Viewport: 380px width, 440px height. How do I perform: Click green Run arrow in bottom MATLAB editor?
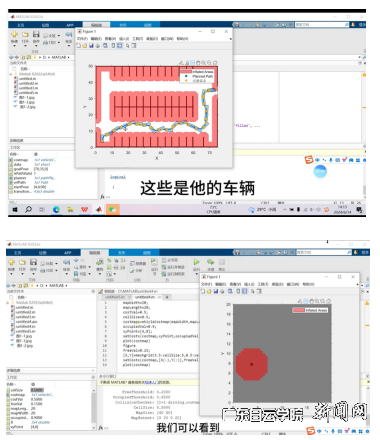tap(197, 262)
